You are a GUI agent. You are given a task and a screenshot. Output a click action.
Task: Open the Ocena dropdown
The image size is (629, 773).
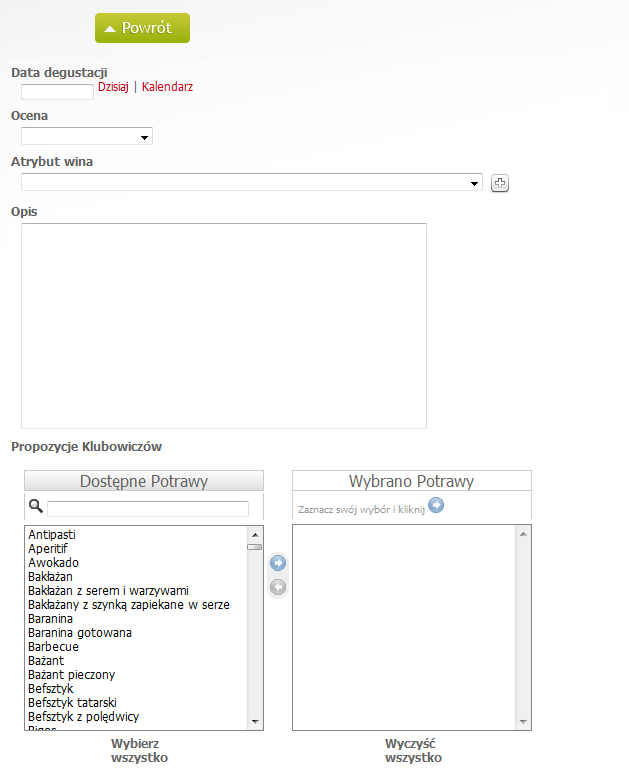tap(86, 137)
